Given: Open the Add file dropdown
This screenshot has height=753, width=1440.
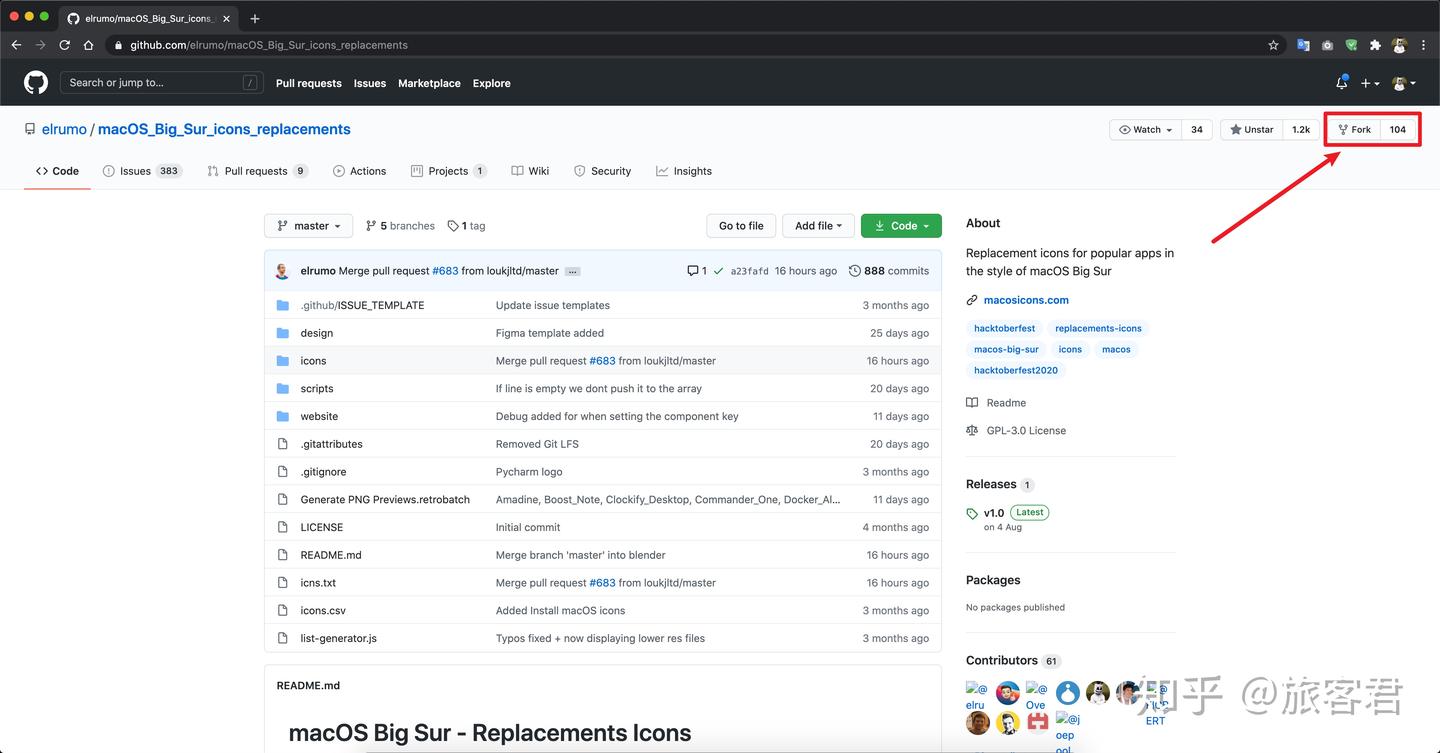Looking at the screenshot, I should (818, 226).
